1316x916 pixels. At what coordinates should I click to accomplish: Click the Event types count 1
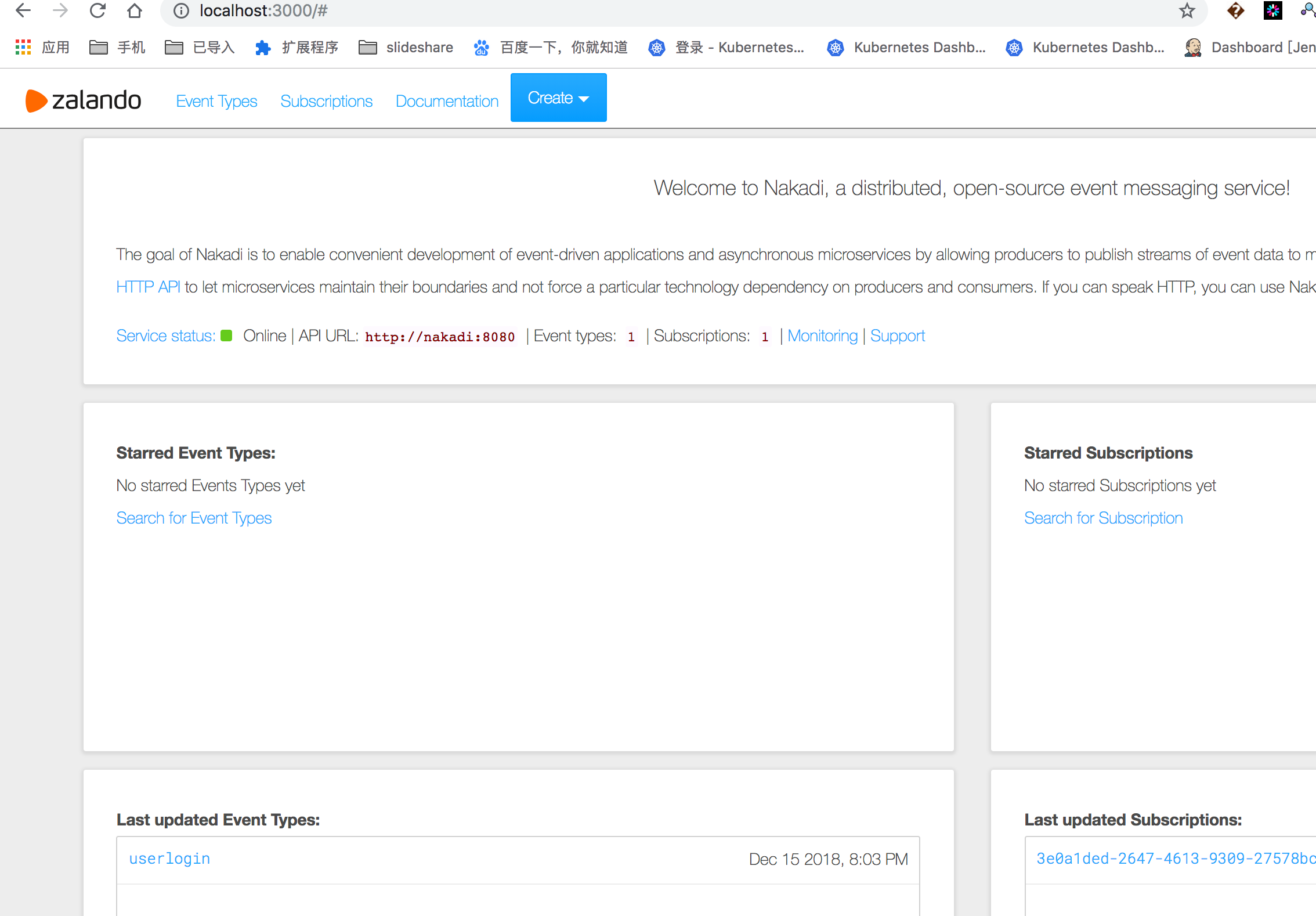click(x=631, y=337)
